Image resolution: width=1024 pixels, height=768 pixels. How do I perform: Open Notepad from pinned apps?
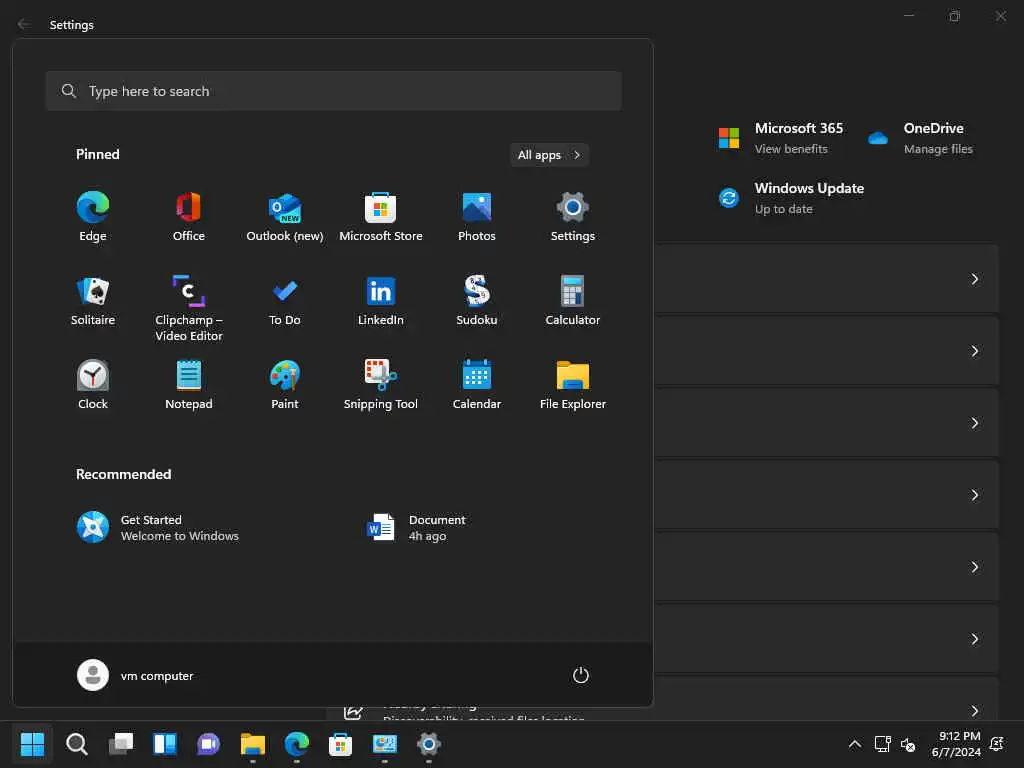[x=189, y=385]
